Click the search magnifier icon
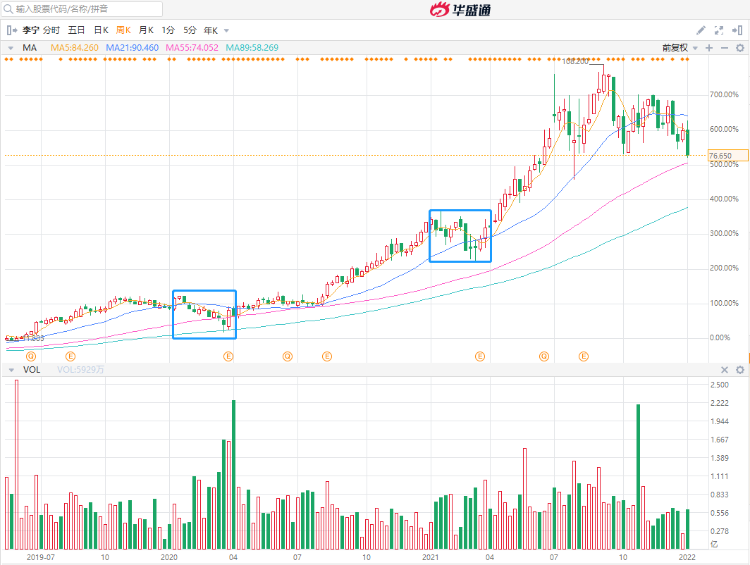The height and width of the screenshot is (565, 750). [x=8, y=9]
